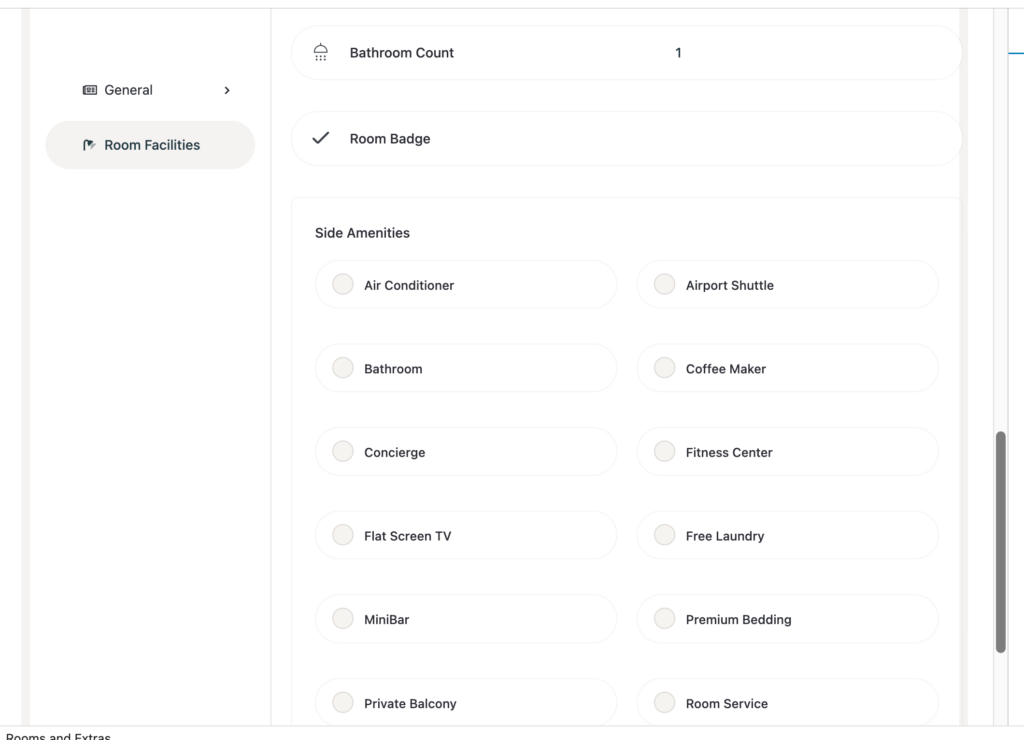Viewport: 1024px width, 740px height.
Task: Switch to the Room Facilities tab
Action: pos(151,145)
